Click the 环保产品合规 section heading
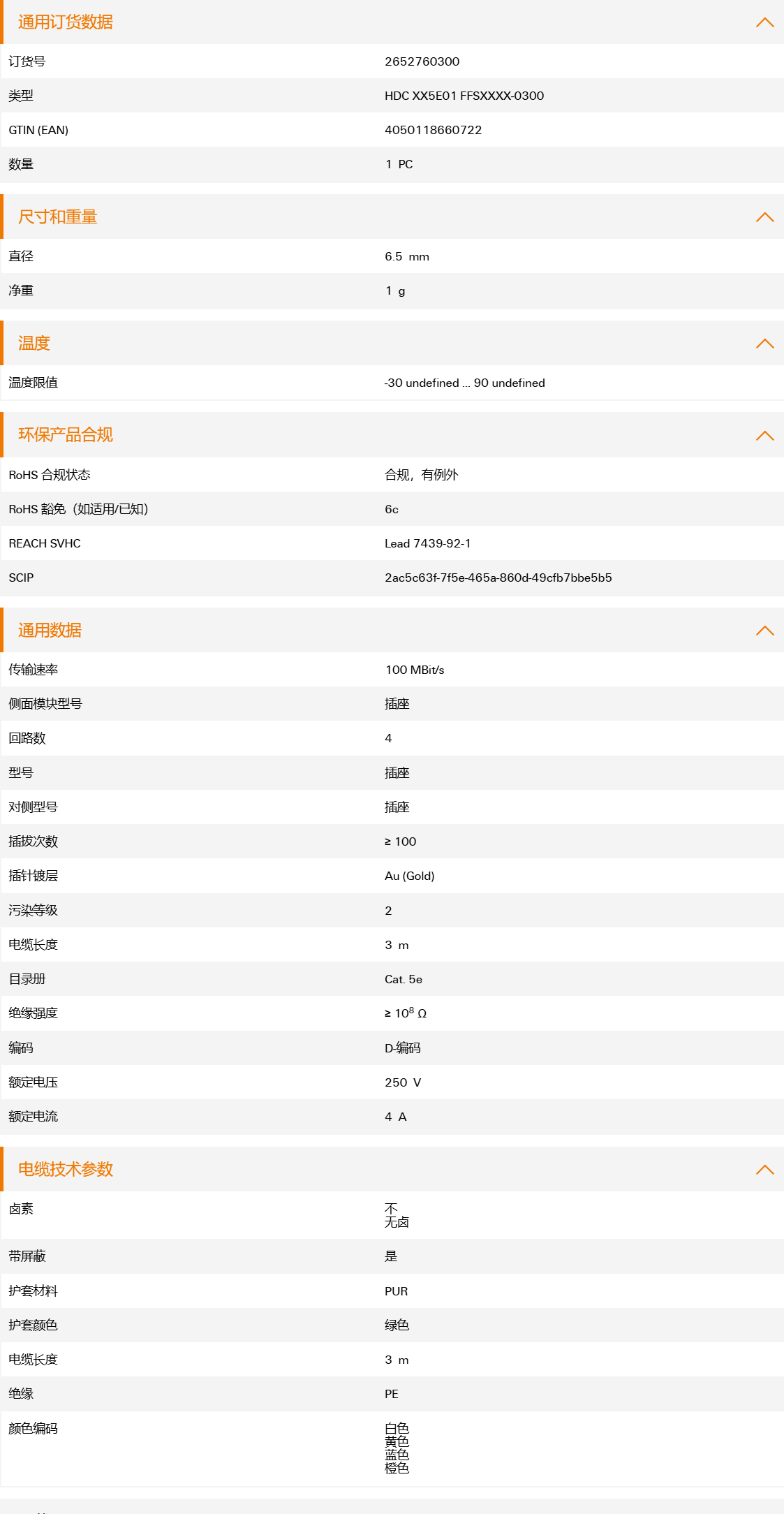This screenshot has height=1514, width=784. tap(66, 435)
